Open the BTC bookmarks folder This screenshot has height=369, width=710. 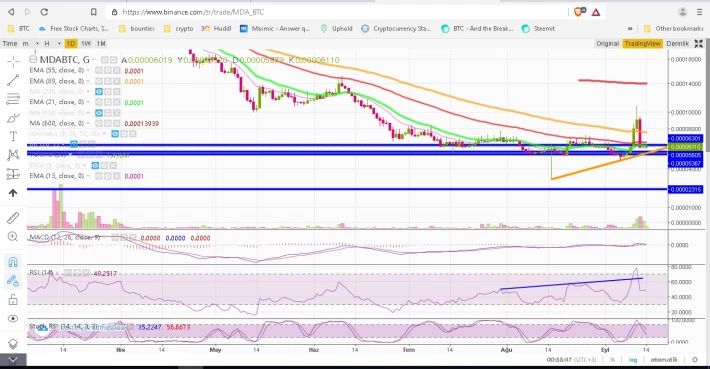19,29
